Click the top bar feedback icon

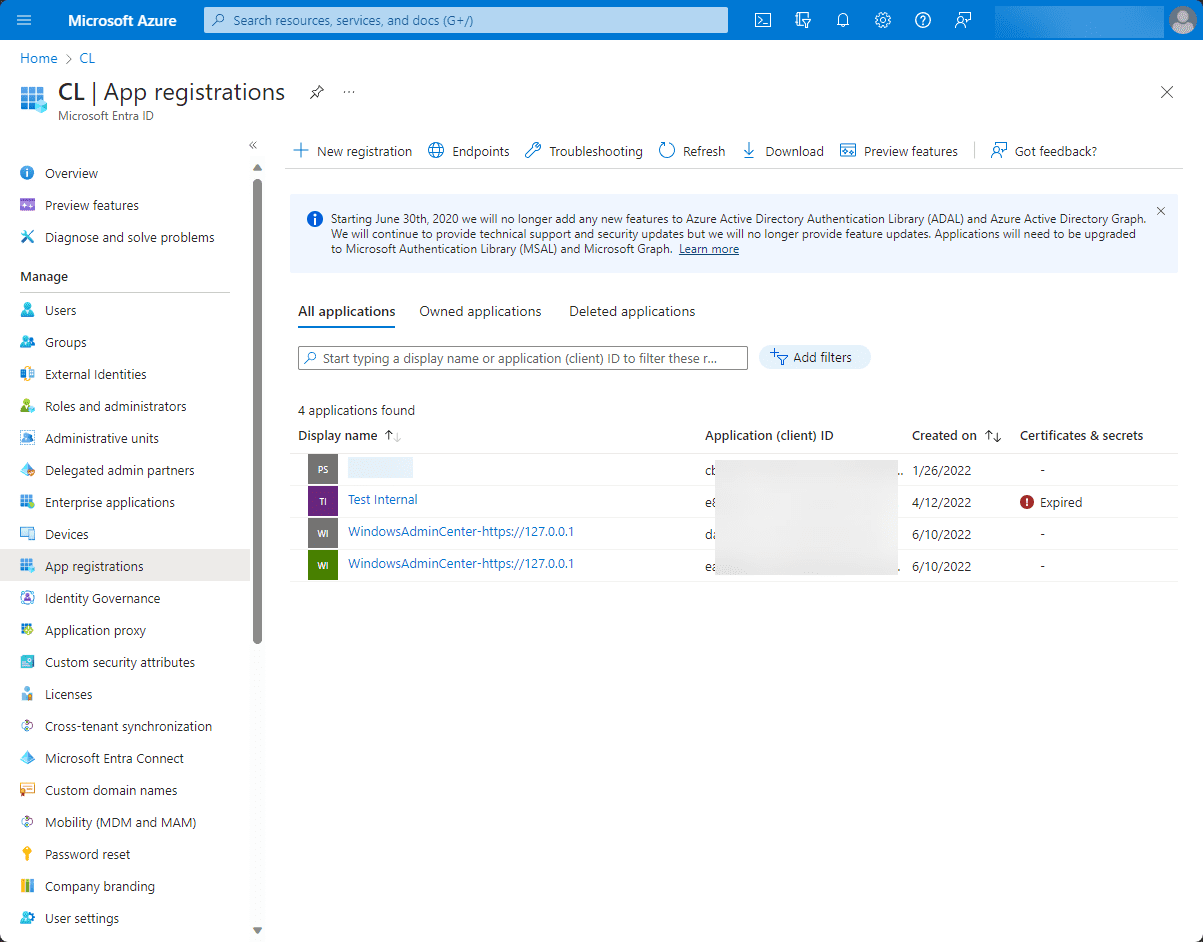(963, 20)
